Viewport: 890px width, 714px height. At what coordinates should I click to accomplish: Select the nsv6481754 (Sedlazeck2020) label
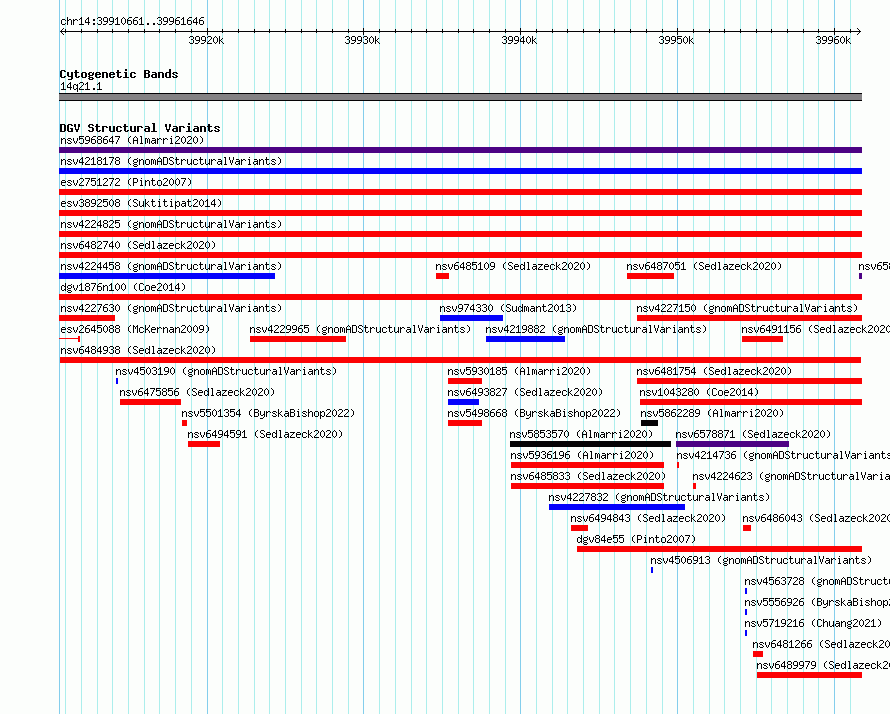click(x=714, y=371)
